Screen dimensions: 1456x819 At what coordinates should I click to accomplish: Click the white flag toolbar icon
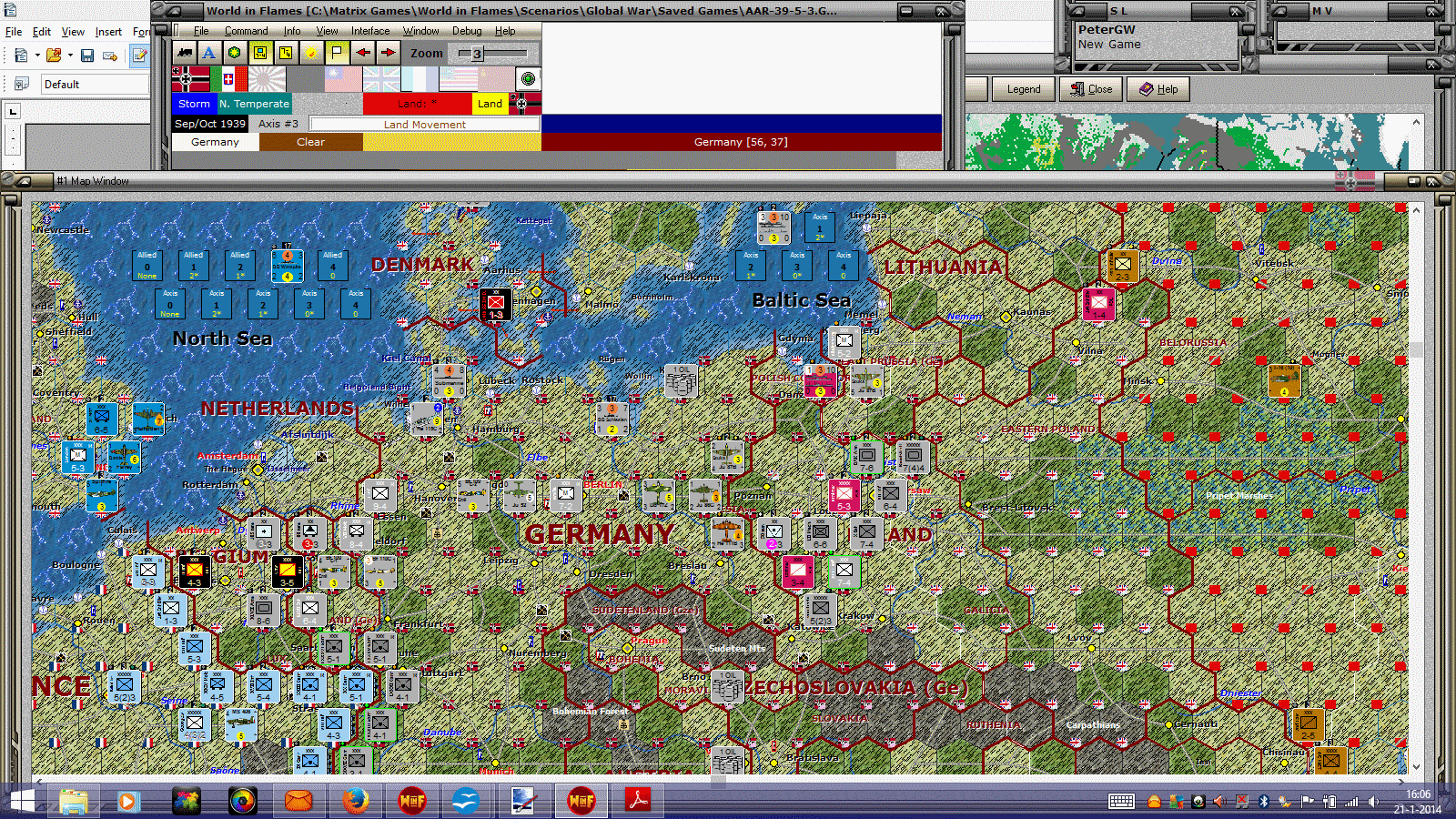click(337, 53)
